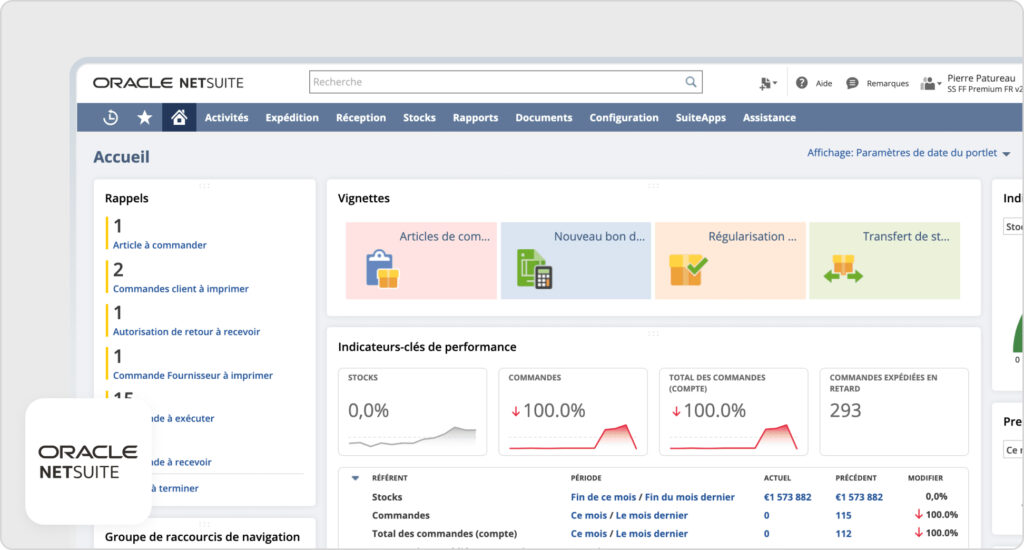Click the Home icon in navigation bar
This screenshot has width=1024, height=550.
click(x=179, y=118)
